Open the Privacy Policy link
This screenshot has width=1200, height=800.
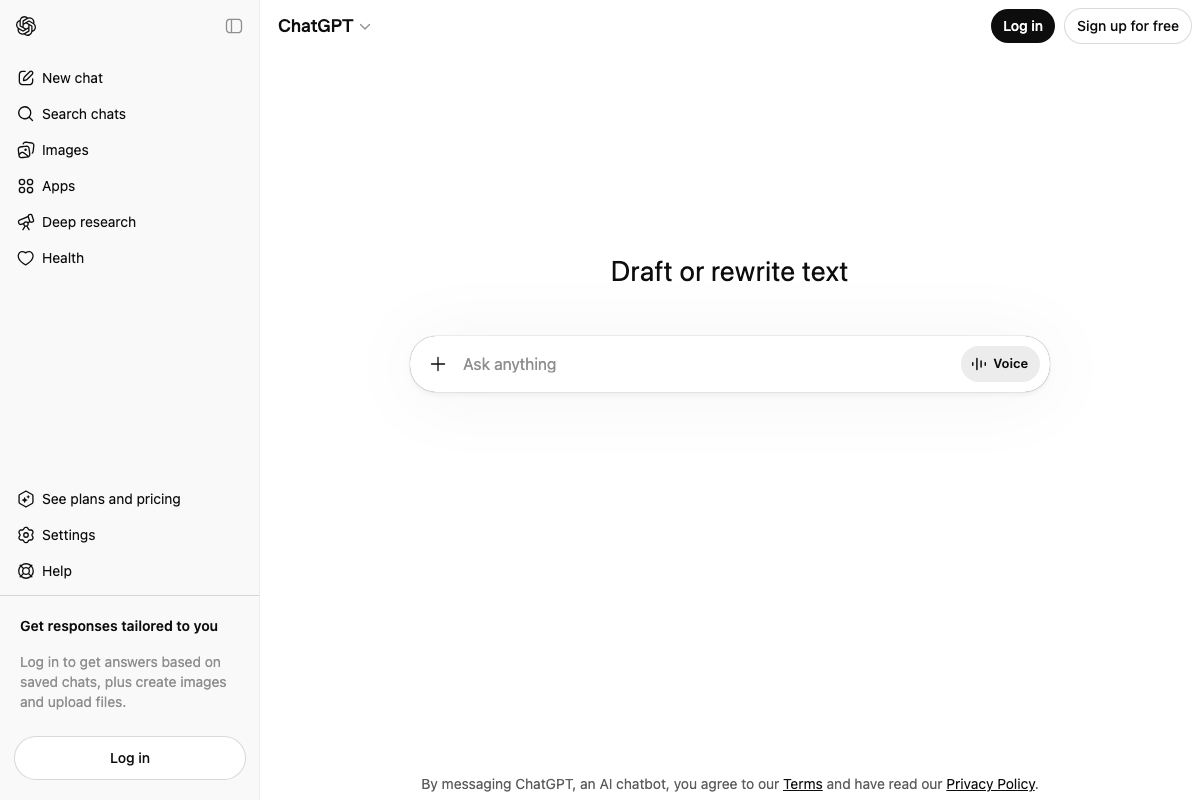tap(991, 784)
